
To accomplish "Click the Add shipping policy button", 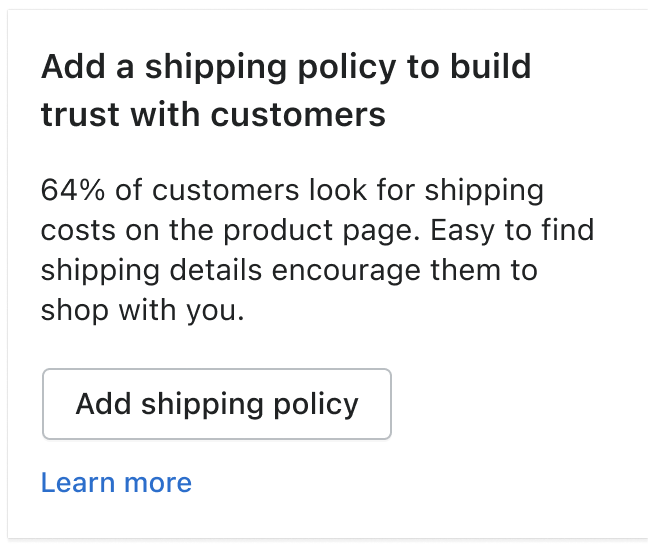I will (x=217, y=404).
